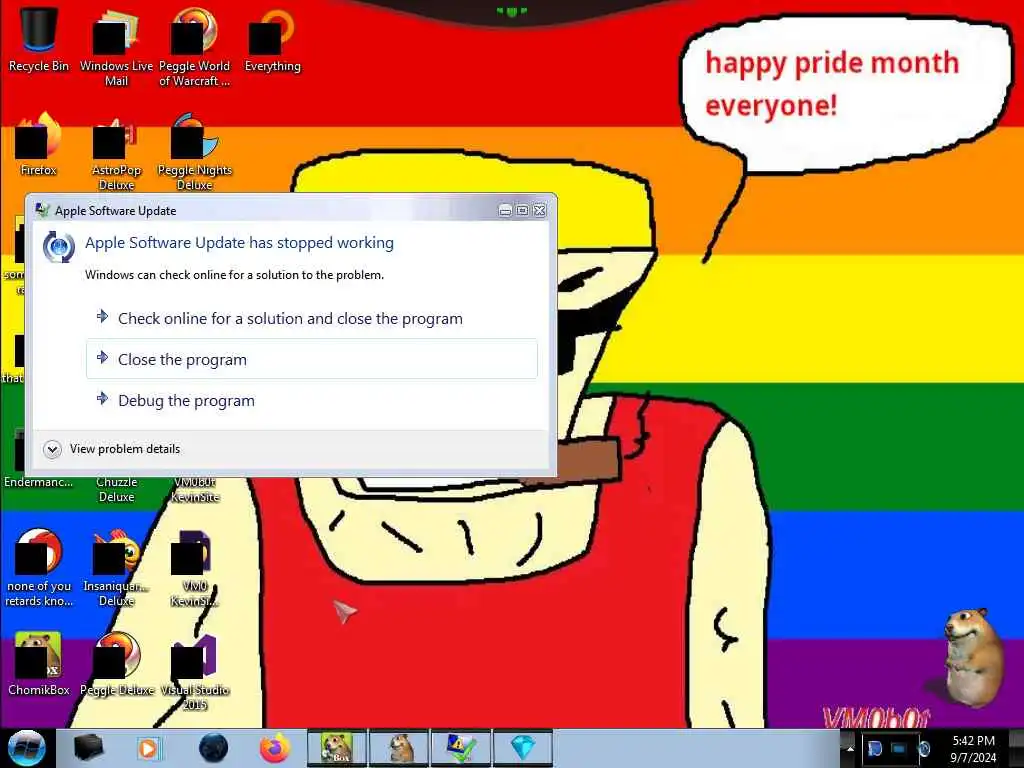Click the dark globe taskbar icon
The image size is (1024, 768).
(213, 748)
